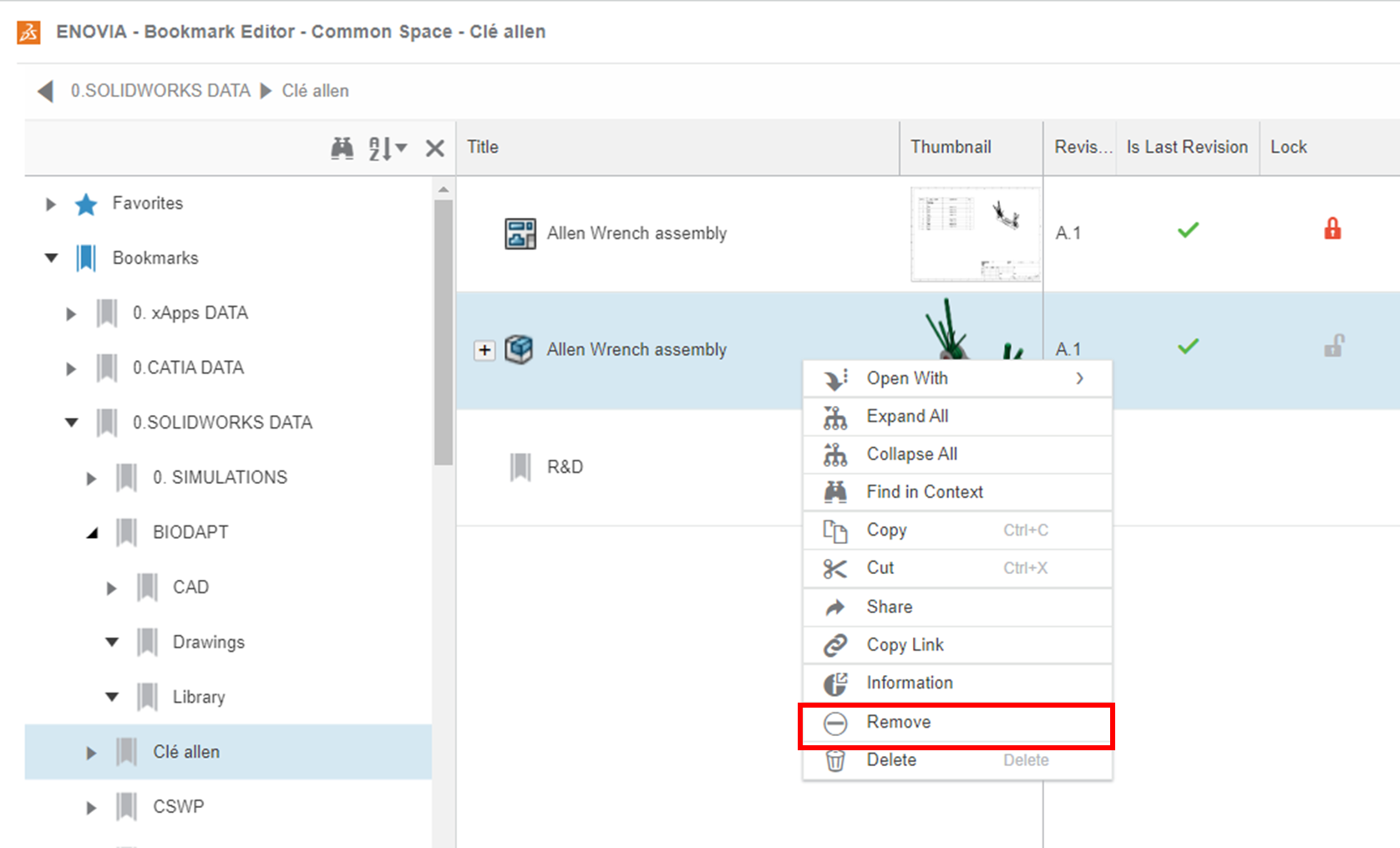The width and height of the screenshot is (1400, 848).
Task: Close the bookmark tree panel
Action: (434, 149)
